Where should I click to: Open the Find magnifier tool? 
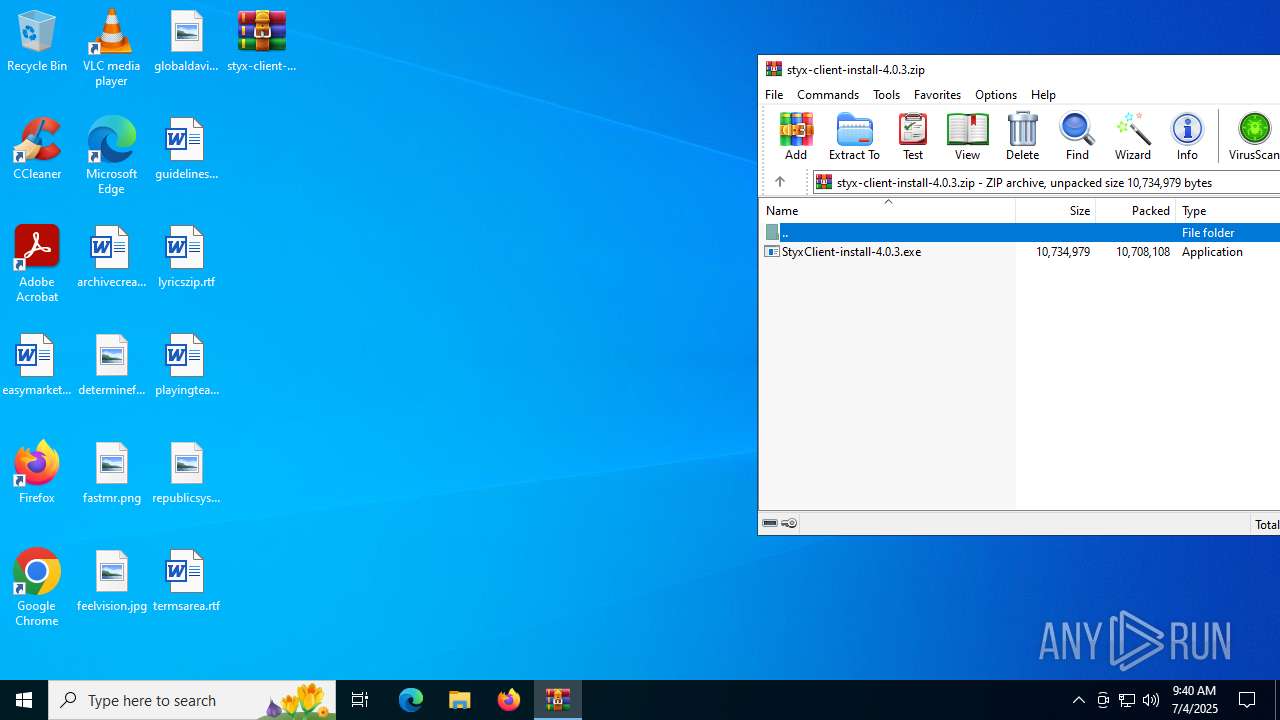point(1077,136)
